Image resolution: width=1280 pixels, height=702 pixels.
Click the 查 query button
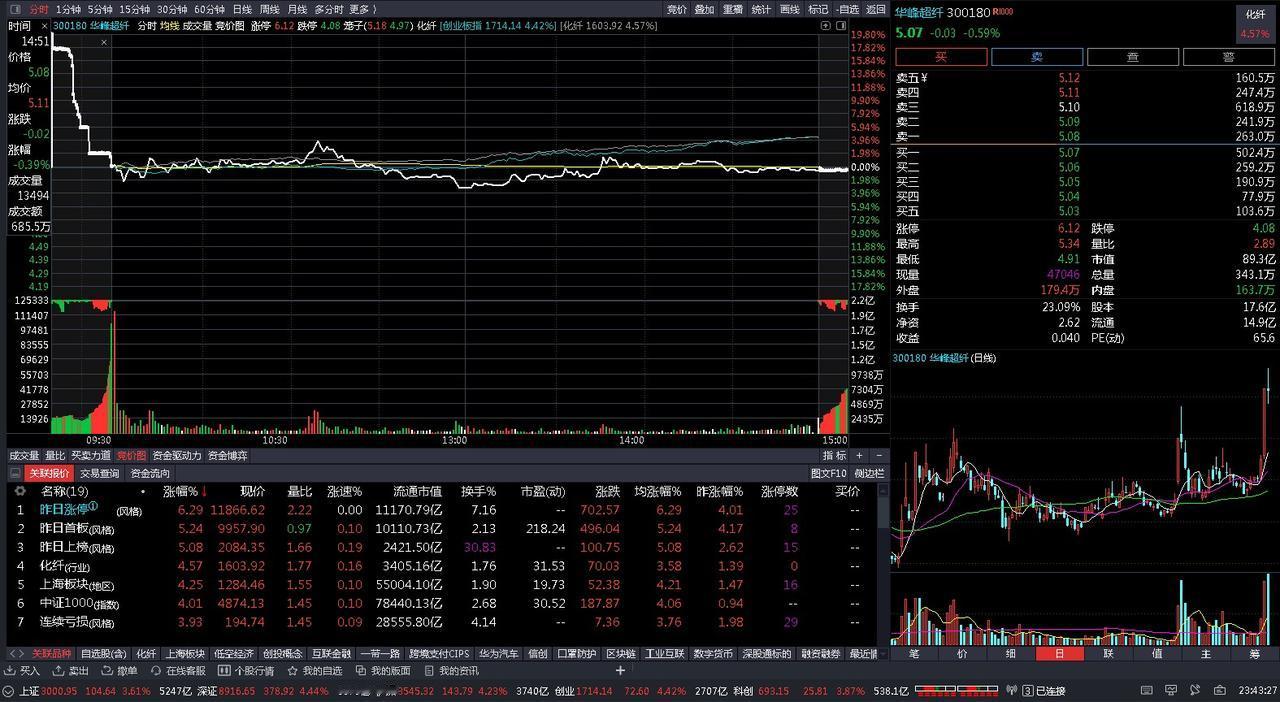[x=1133, y=57]
